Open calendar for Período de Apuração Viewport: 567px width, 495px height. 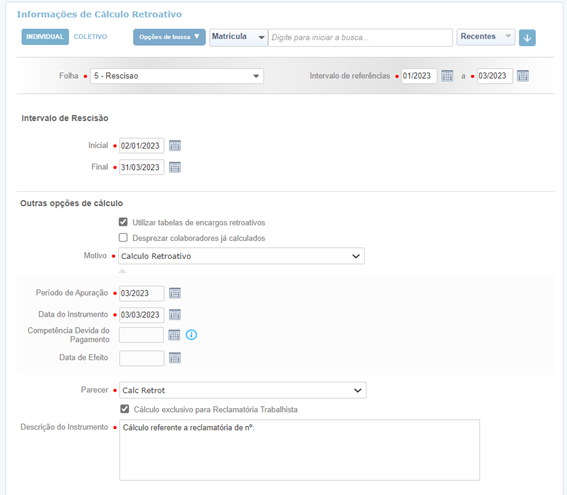click(x=175, y=293)
